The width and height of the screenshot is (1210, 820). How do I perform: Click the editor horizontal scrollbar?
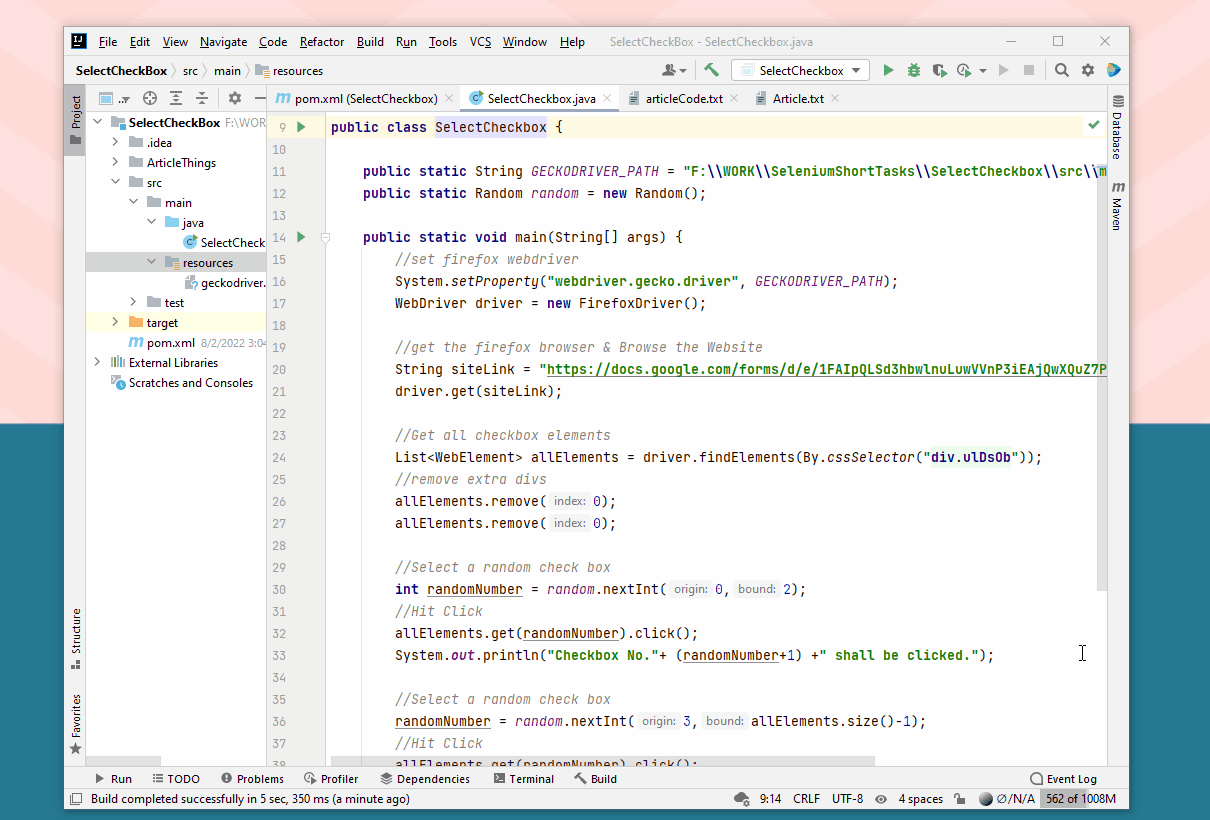[x=602, y=761]
